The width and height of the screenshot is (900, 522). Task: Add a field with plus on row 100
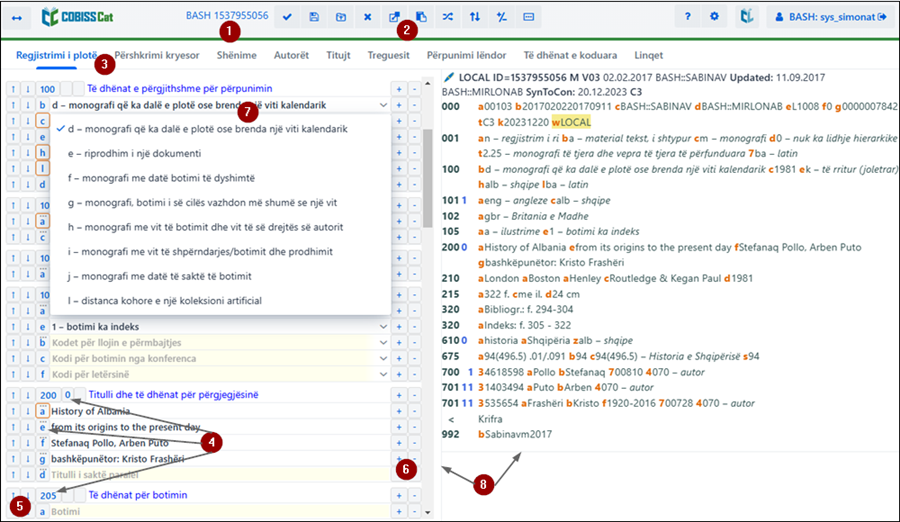[x=399, y=89]
